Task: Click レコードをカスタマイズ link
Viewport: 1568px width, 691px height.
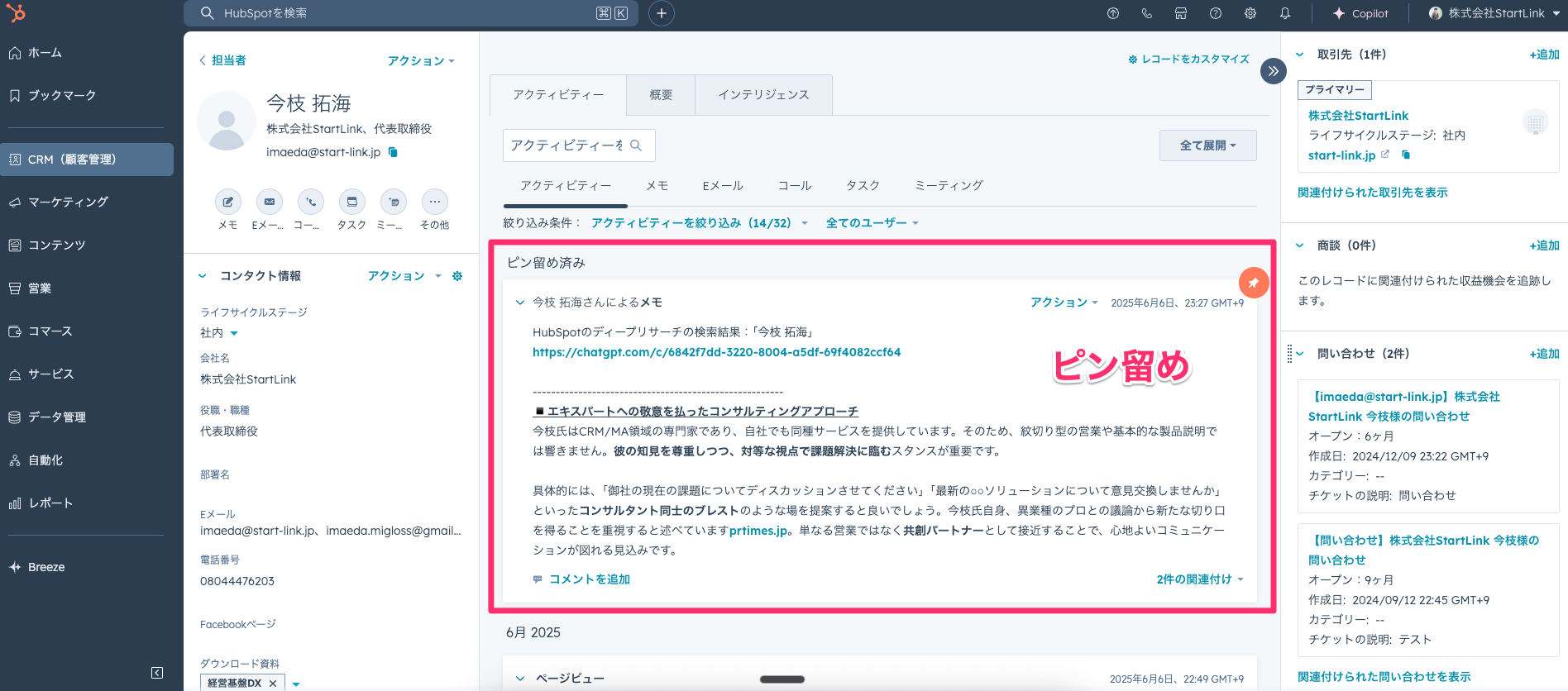Action: click(x=1188, y=60)
